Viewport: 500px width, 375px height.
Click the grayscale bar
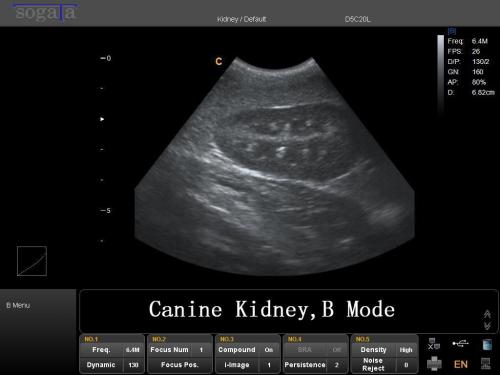tap(441, 75)
